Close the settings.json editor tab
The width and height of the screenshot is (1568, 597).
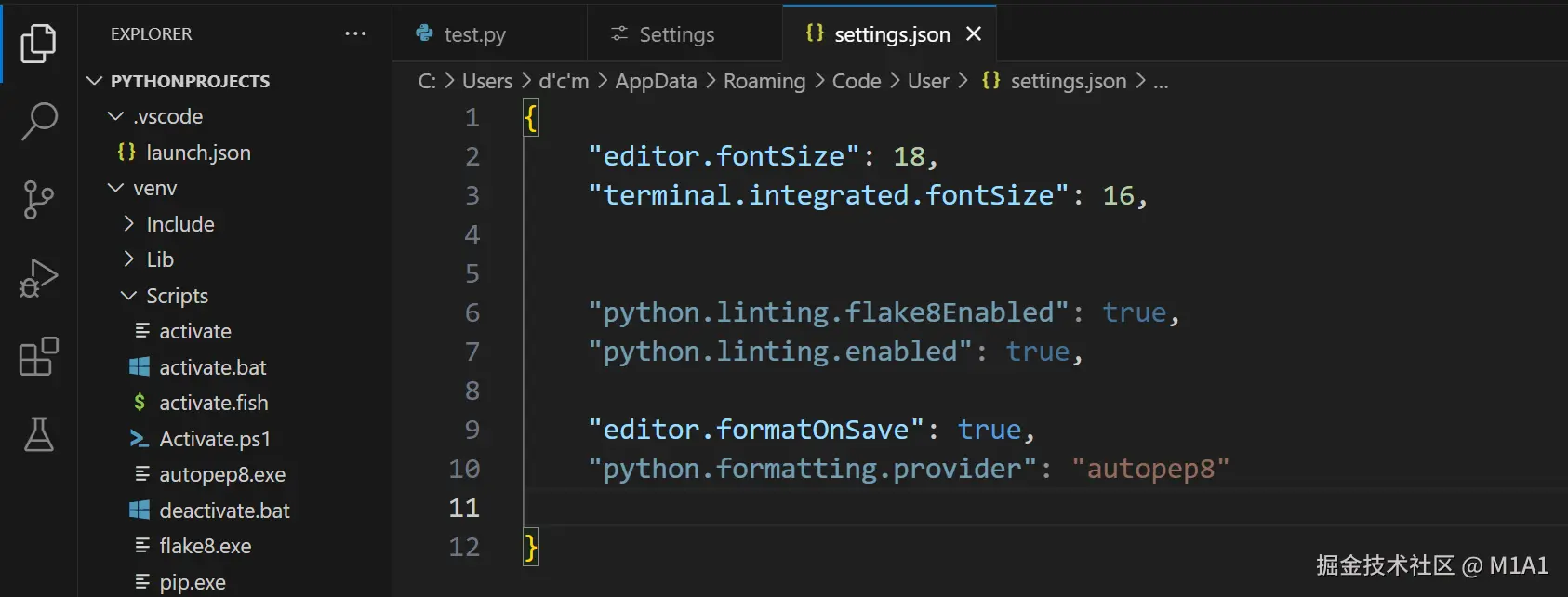974,34
